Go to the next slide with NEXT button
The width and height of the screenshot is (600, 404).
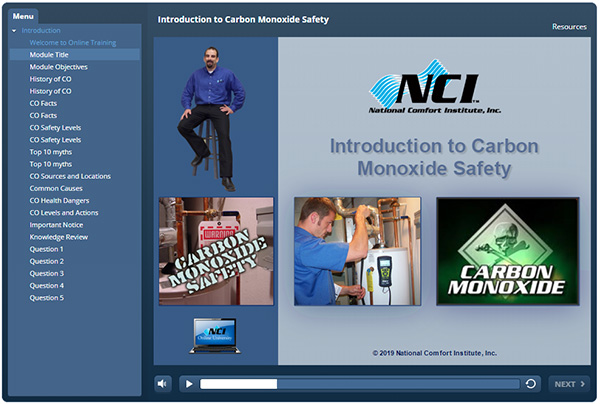pos(569,384)
